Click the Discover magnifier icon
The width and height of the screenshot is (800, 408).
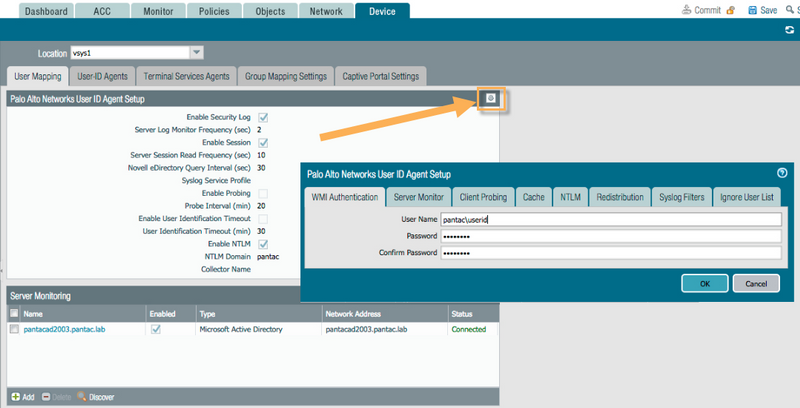[82, 396]
